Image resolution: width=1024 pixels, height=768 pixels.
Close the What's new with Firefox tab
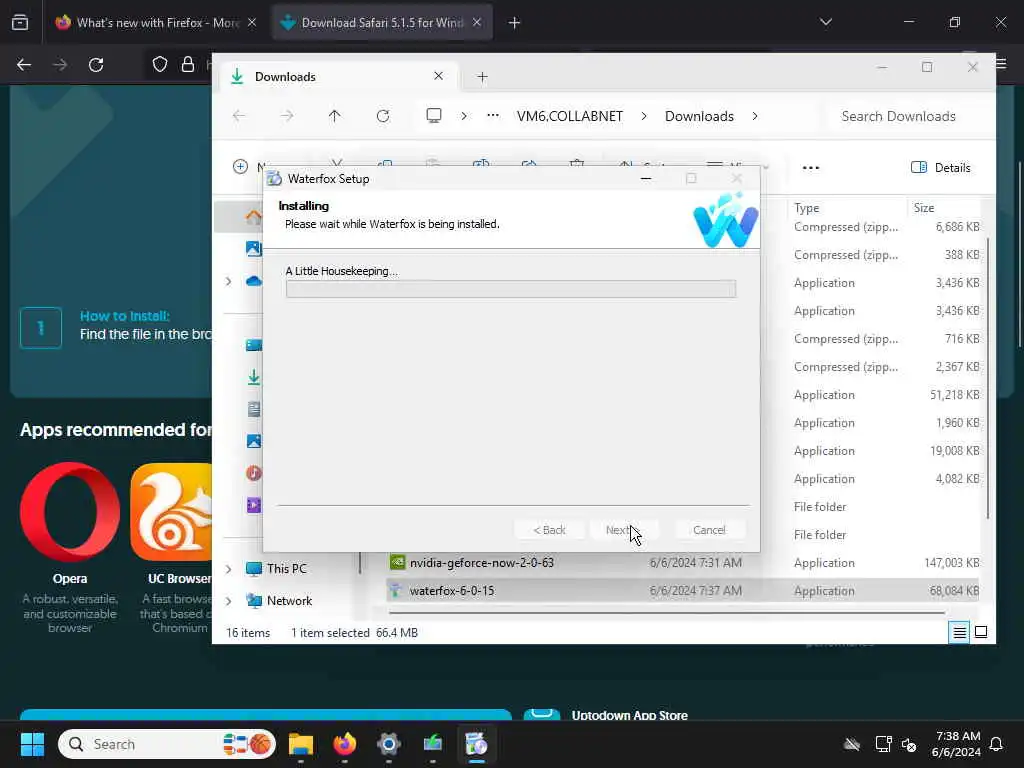coord(252,22)
